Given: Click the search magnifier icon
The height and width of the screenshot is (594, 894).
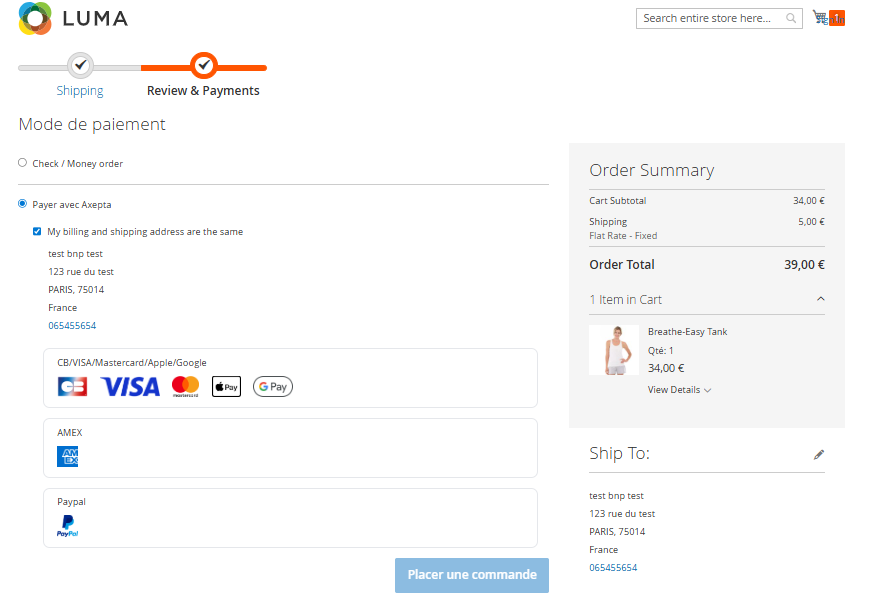Looking at the screenshot, I should [x=791, y=18].
